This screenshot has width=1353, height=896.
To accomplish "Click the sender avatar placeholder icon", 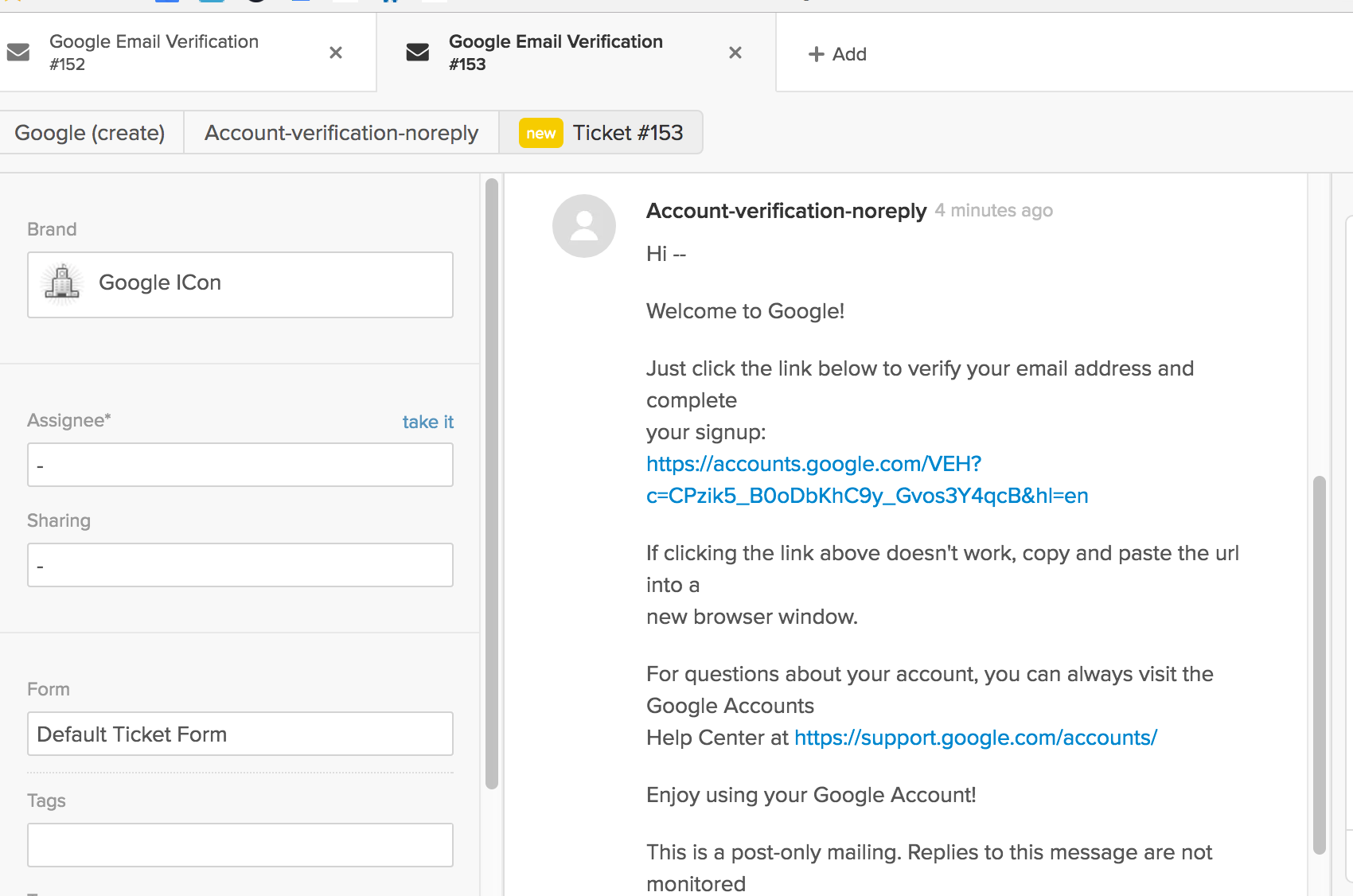I will 584,226.
